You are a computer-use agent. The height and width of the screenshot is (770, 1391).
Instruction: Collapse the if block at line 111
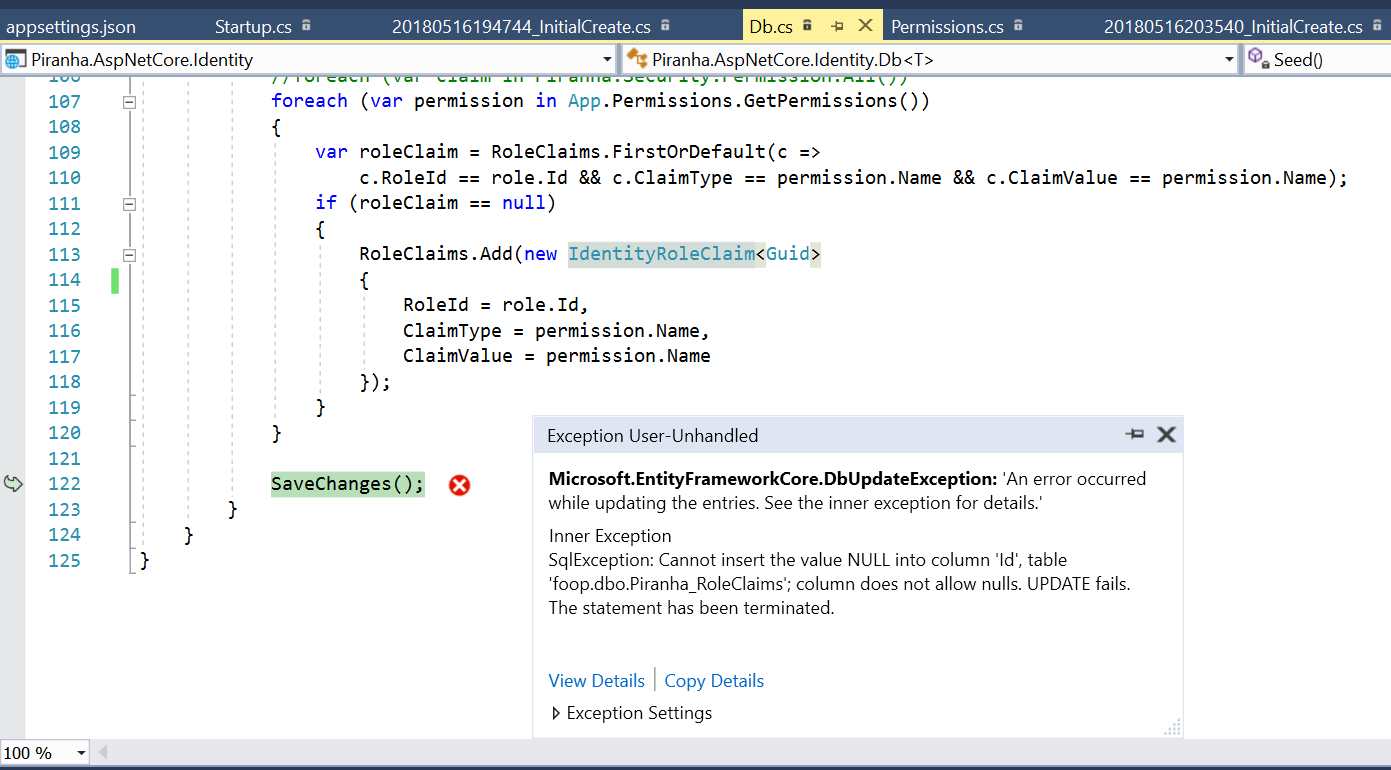129,203
